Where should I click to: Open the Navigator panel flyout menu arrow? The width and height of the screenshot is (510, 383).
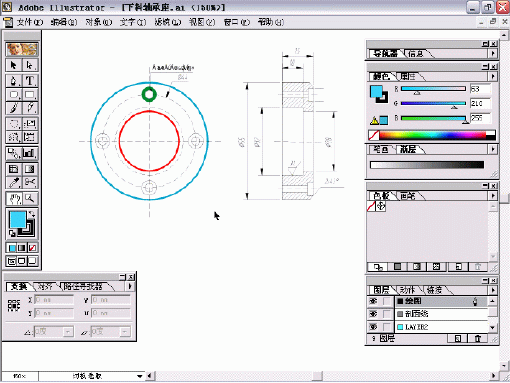pos(493,53)
